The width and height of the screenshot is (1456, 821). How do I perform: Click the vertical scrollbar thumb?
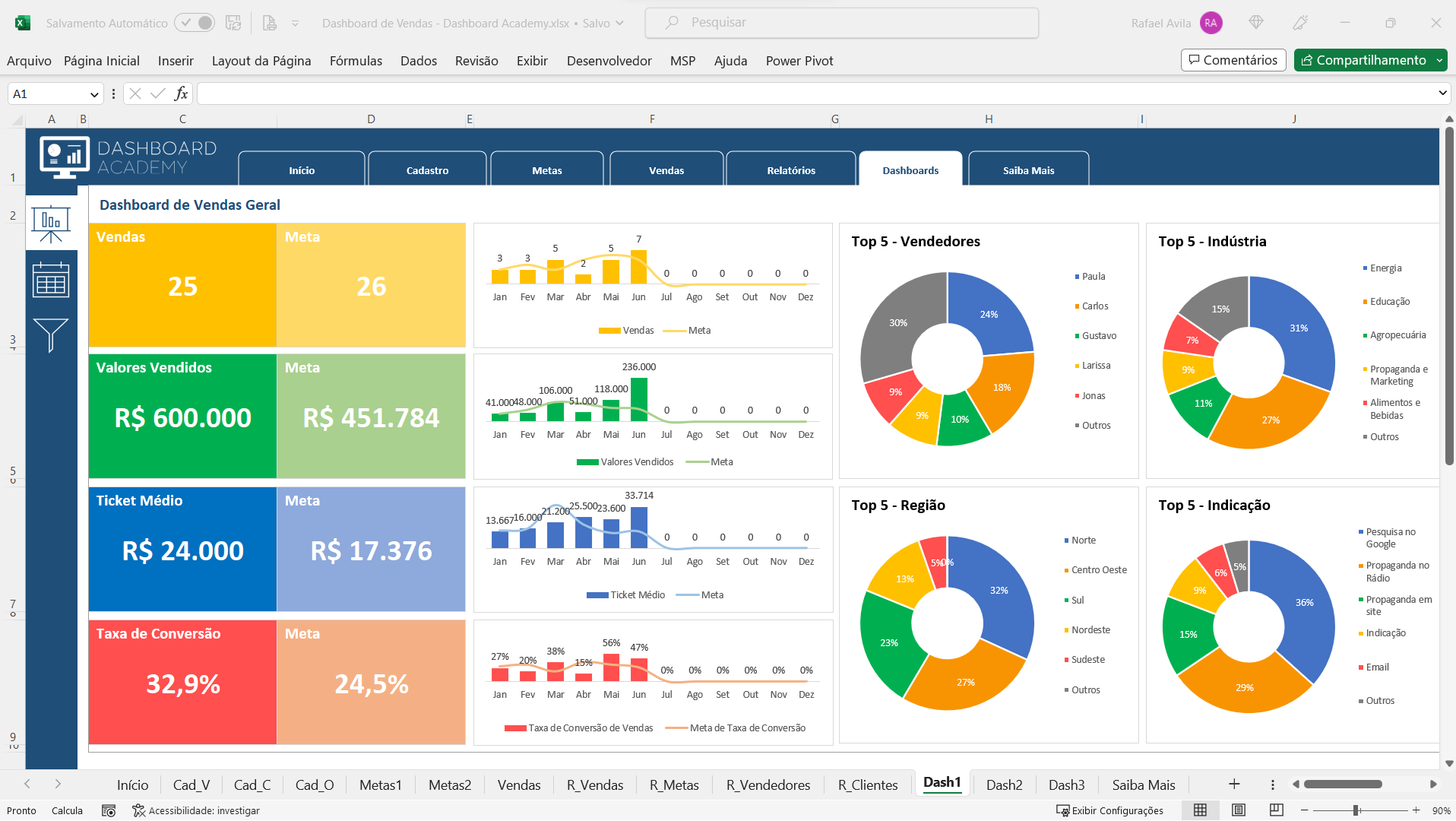point(1449,296)
